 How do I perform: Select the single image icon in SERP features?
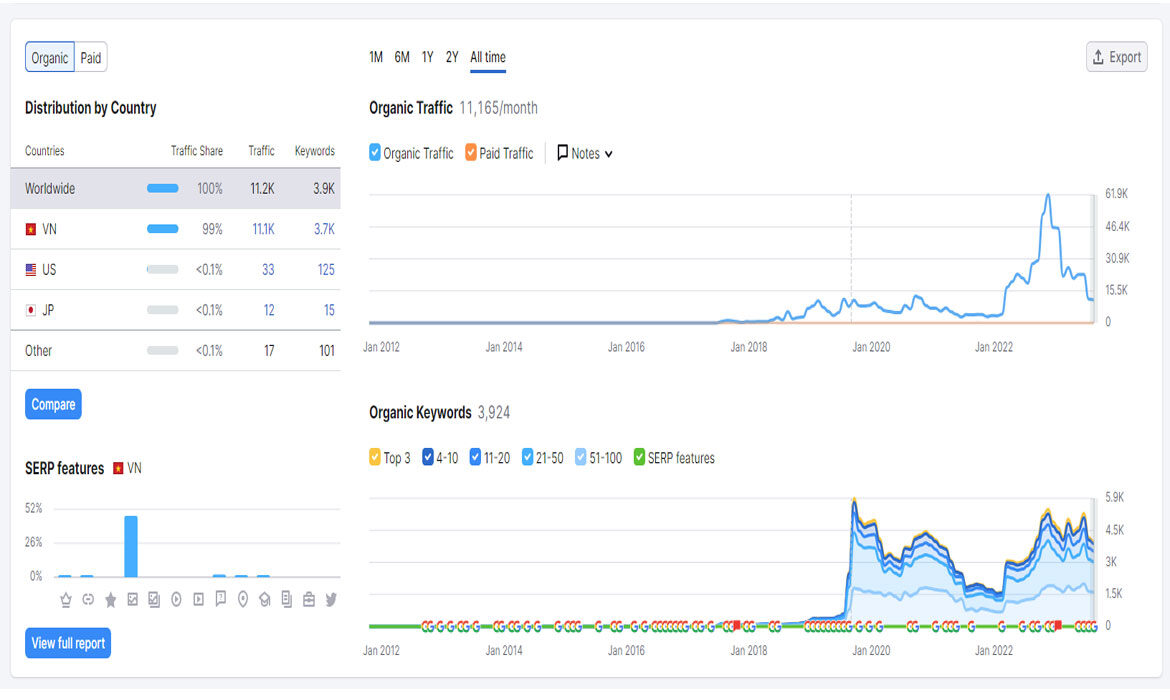click(x=132, y=599)
